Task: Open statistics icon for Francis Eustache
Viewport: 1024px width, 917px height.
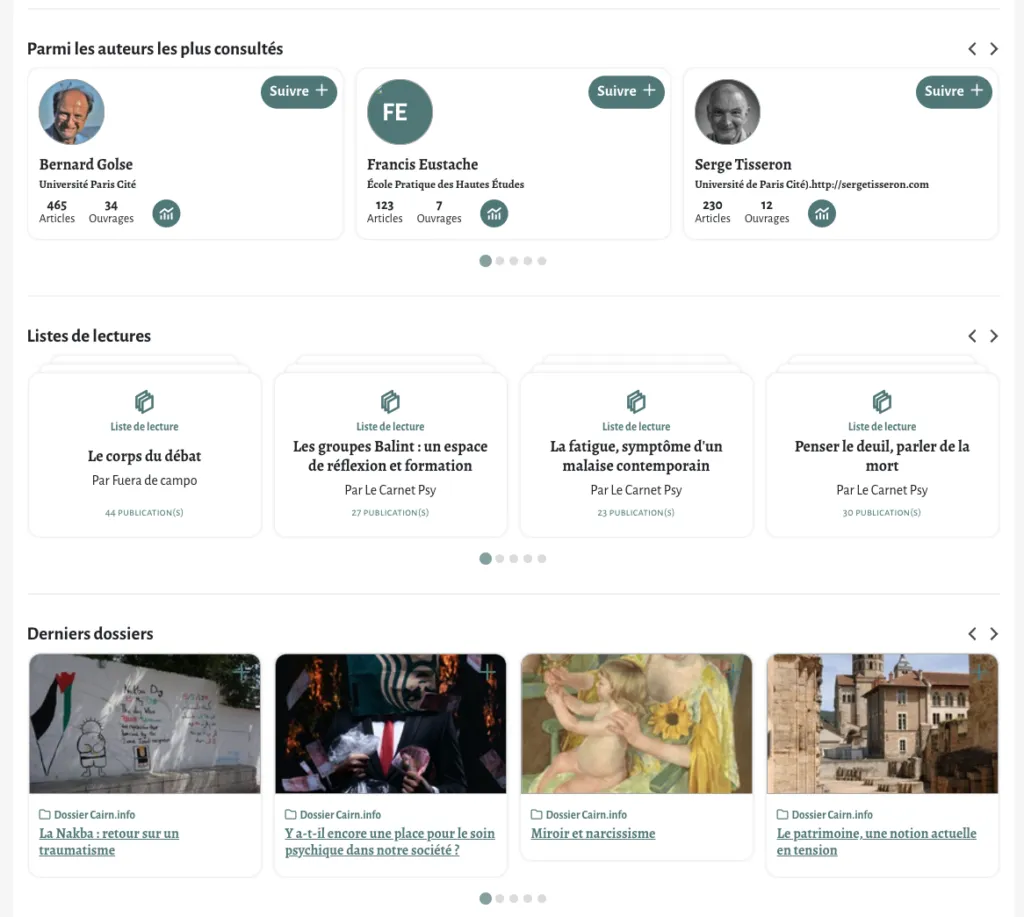Action: click(494, 213)
